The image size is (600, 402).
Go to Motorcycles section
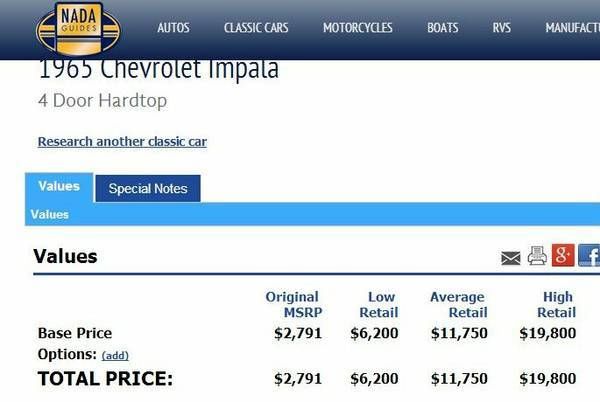click(357, 28)
